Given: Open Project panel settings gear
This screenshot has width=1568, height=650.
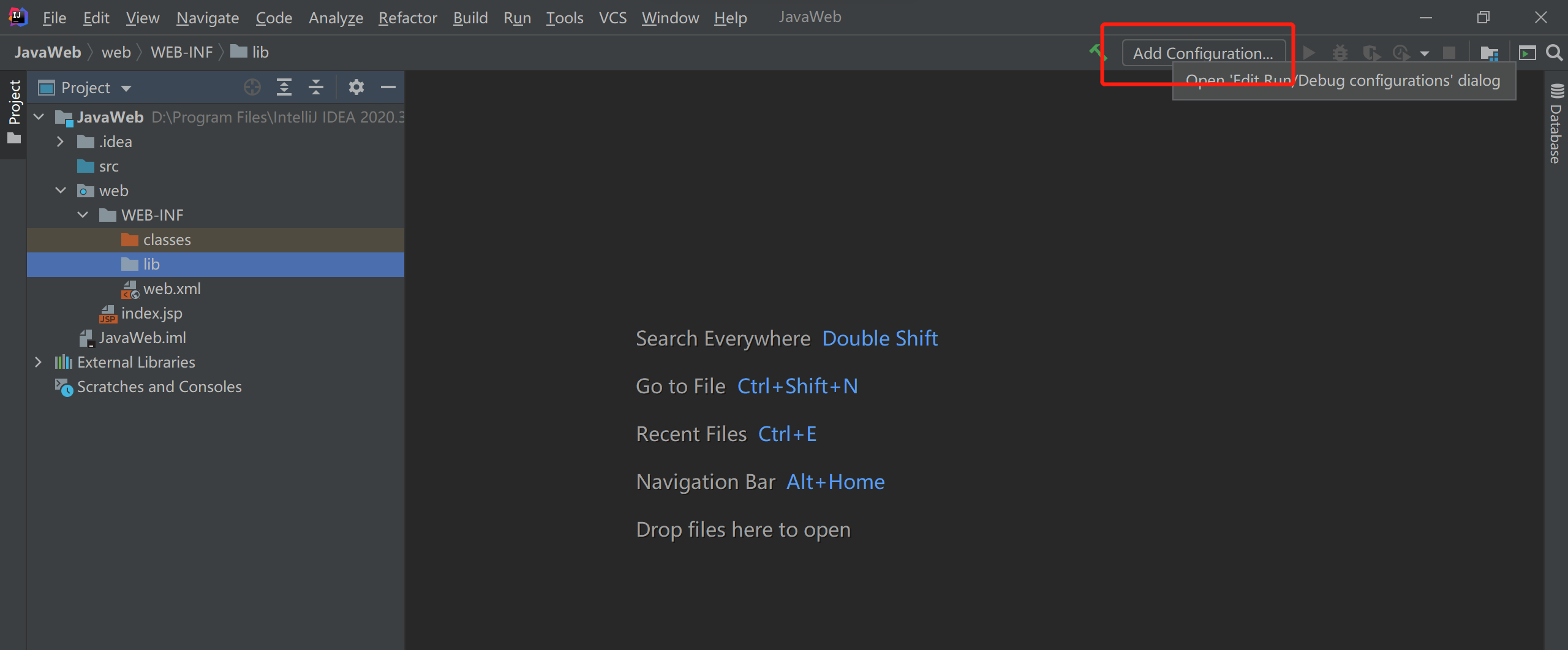Looking at the screenshot, I should [356, 88].
